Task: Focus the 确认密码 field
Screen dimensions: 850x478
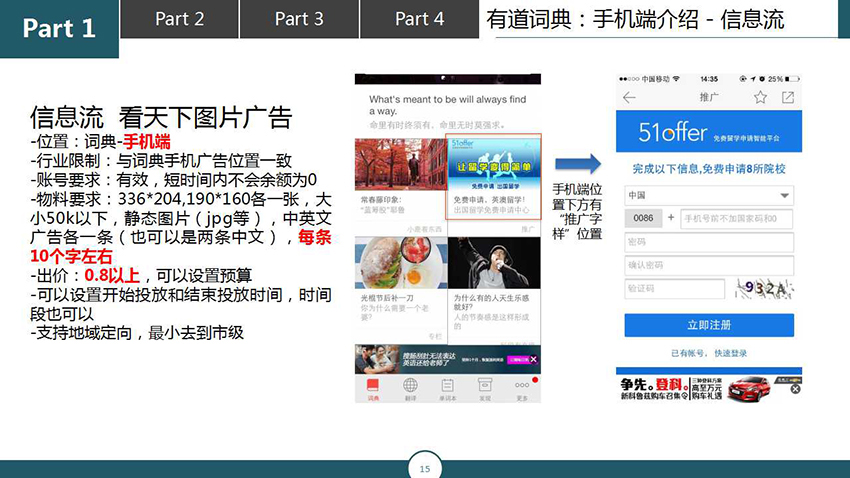Action: [x=709, y=265]
